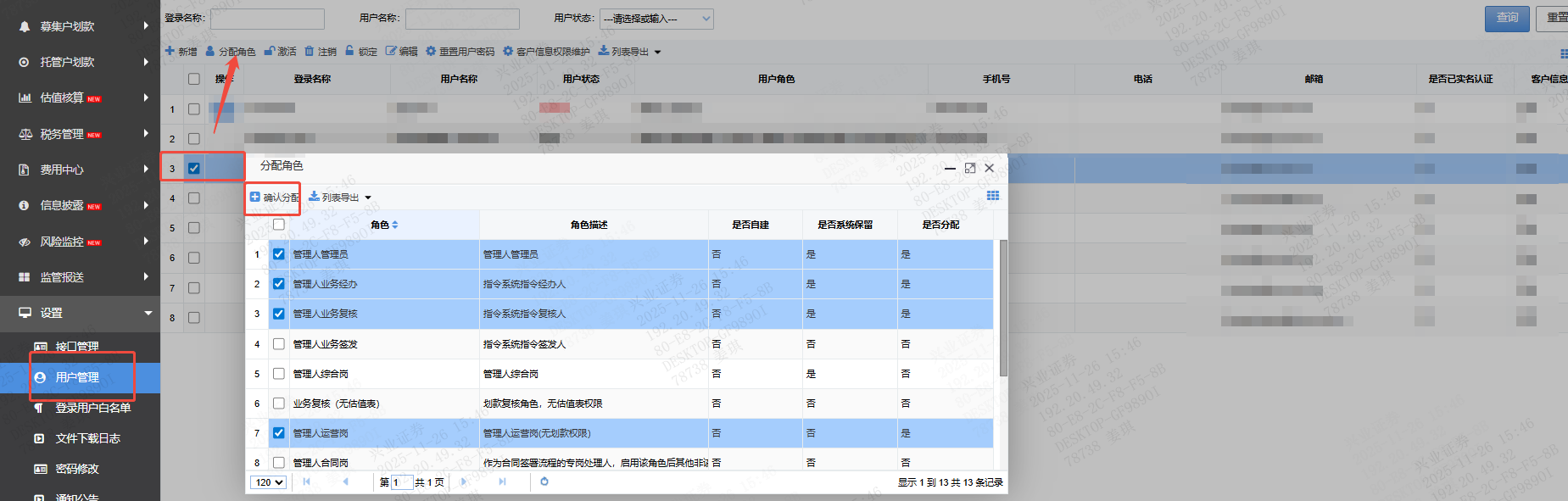This screenshot has height=501, width=1568.
Task: Expand 募集户划款 sidebar menu
Action: click(80, 26)
